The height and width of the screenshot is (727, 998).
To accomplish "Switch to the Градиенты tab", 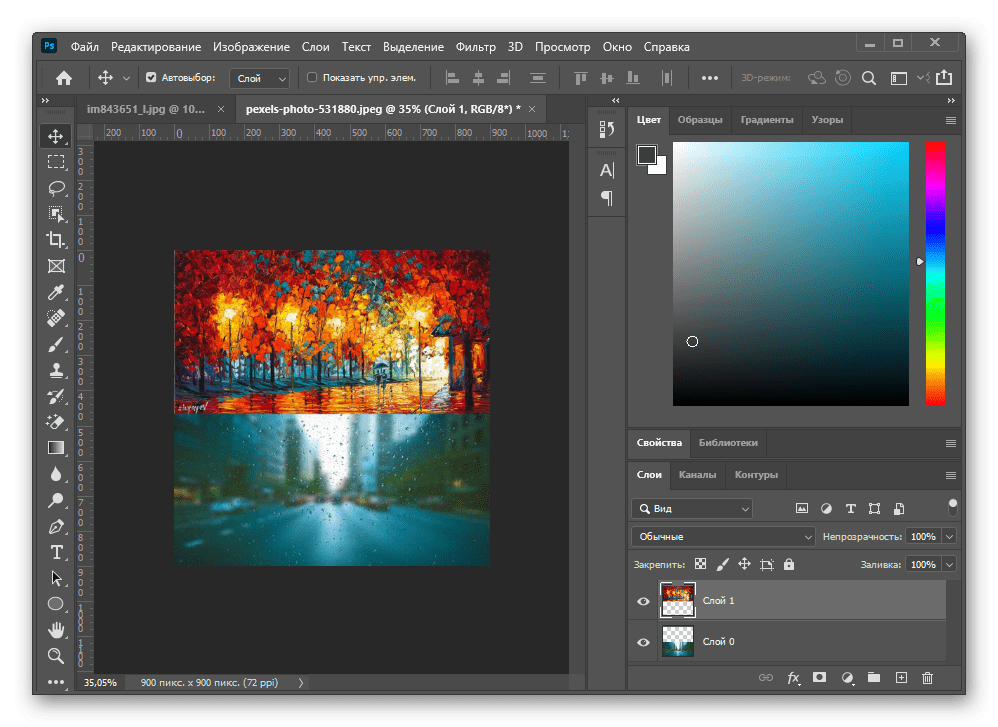I will click(767, 120).
